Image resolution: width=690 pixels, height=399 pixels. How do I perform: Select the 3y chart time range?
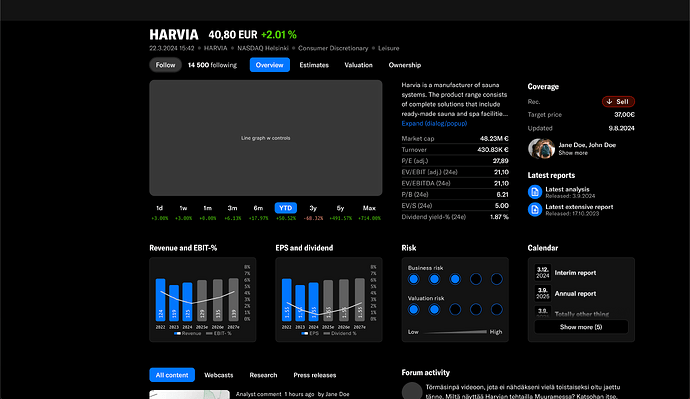click(313, 208)
